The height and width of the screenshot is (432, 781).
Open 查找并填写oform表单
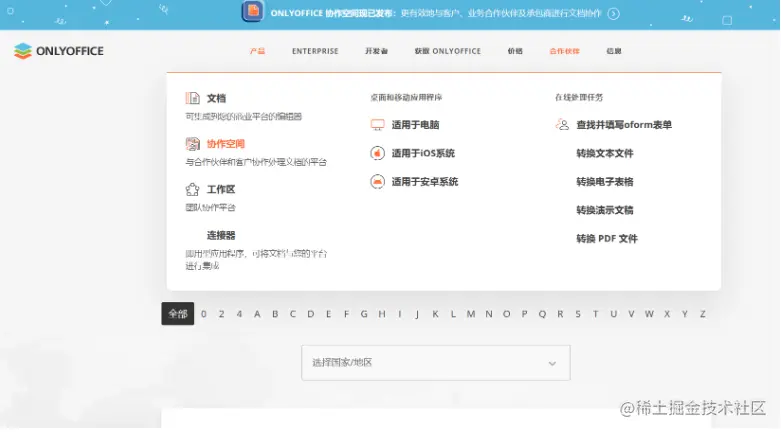pos(624,125)
